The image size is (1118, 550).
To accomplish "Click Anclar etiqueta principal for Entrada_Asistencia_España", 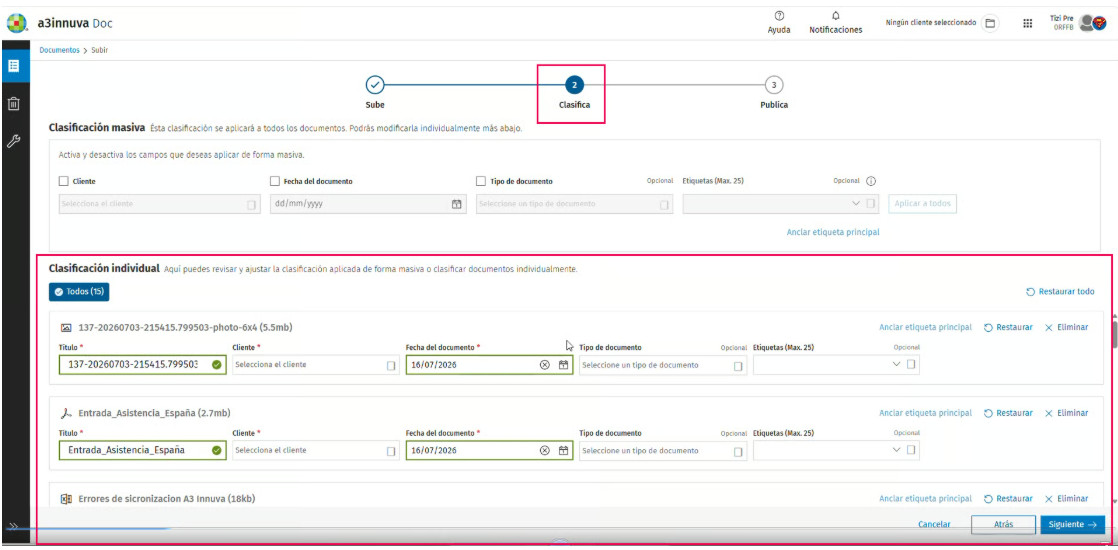I will coord(925,413).
